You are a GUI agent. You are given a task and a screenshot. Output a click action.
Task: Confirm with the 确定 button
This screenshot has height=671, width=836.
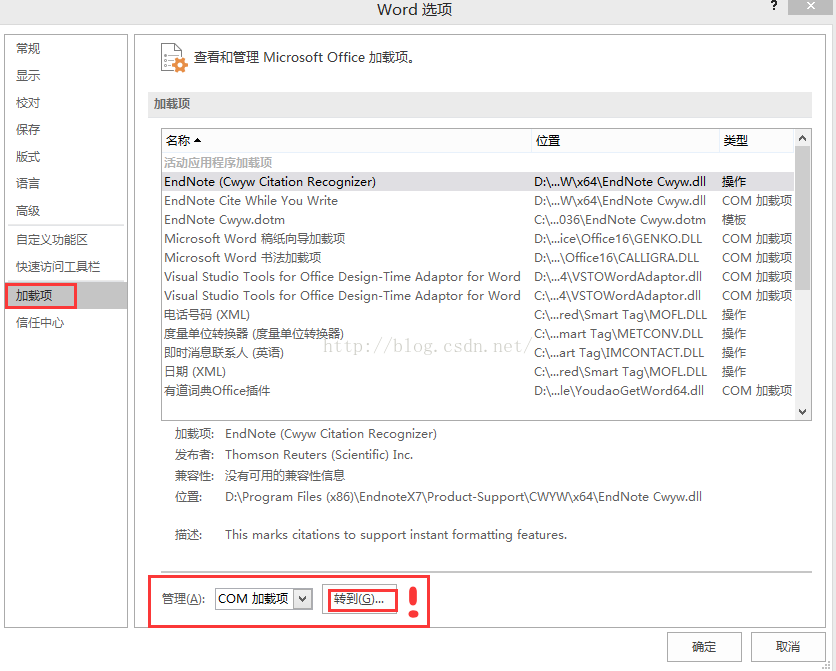pyautogui.click(x=704, y=646)
